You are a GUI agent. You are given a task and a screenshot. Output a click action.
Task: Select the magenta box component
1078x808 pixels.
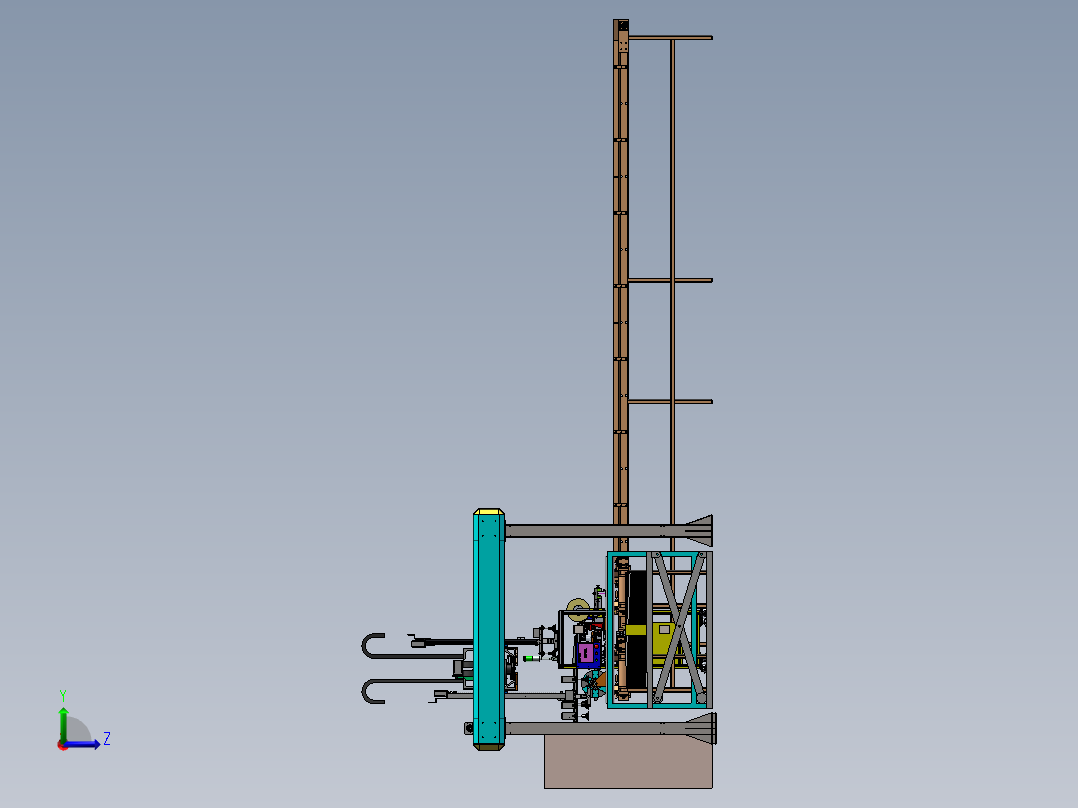(x=586, y=653)
